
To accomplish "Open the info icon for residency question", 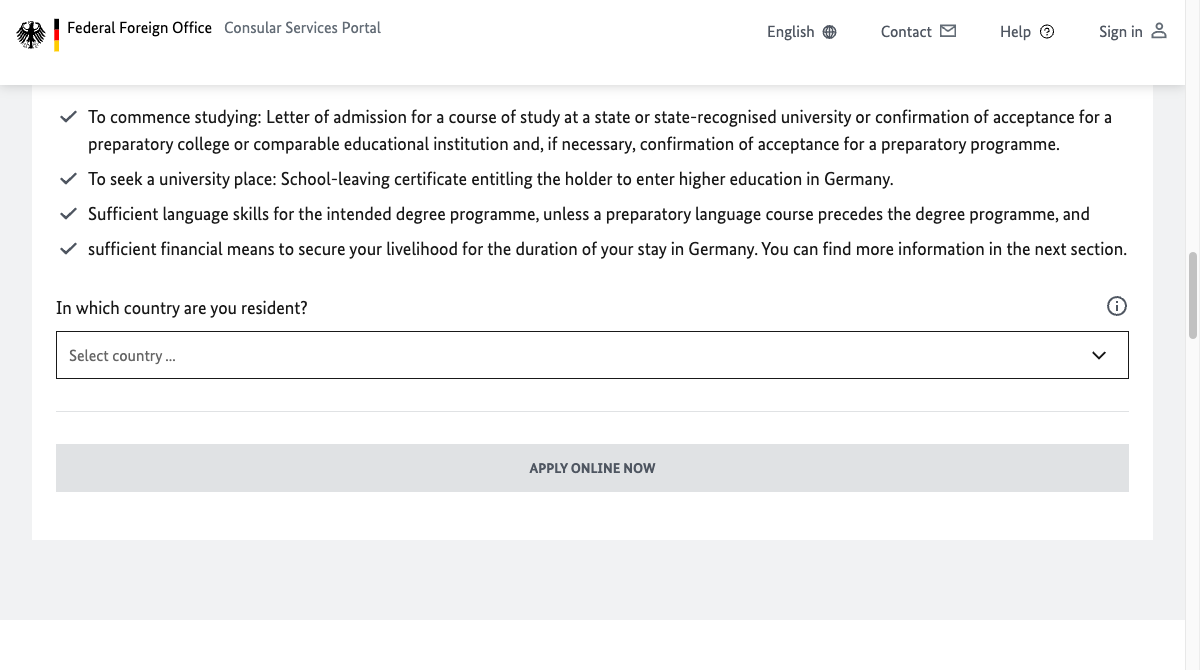I will click(x=1117, y=306).
